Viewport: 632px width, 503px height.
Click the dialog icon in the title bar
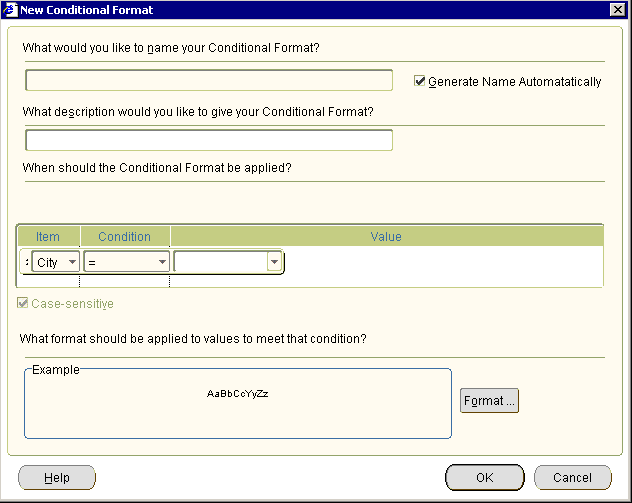tap(10, 9)
